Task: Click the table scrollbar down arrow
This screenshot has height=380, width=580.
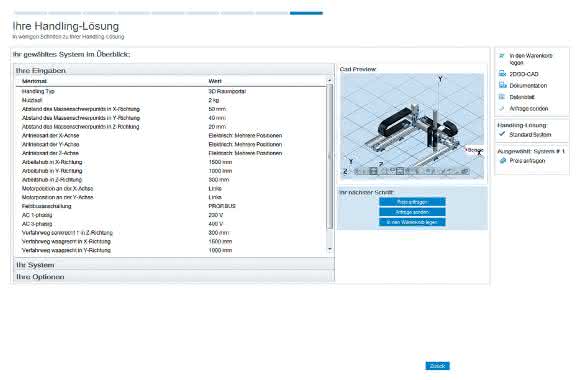Action: pos(330,249)
